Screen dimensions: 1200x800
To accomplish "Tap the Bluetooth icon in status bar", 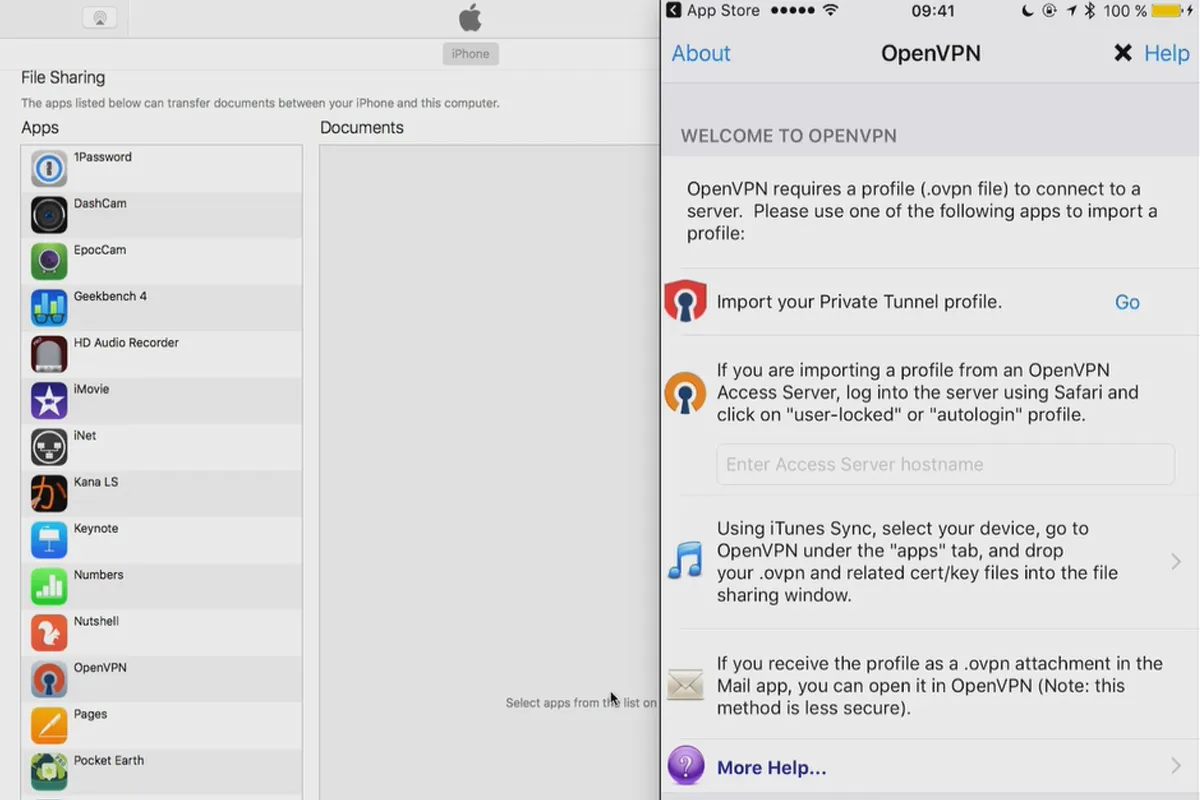I will click(1090, 11).
